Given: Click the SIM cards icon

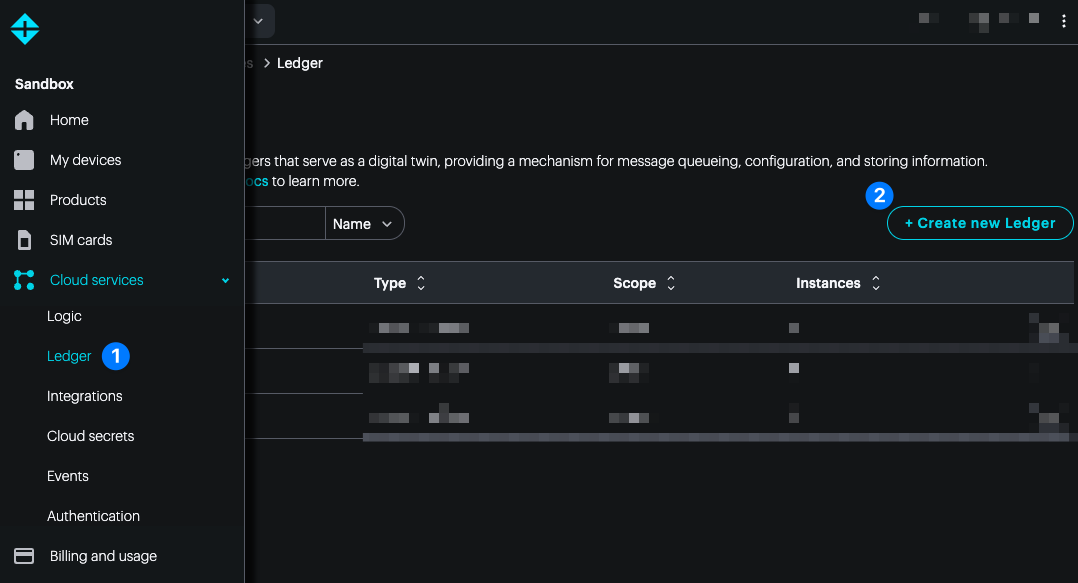Looking at the screenshot, I should 24,240.
